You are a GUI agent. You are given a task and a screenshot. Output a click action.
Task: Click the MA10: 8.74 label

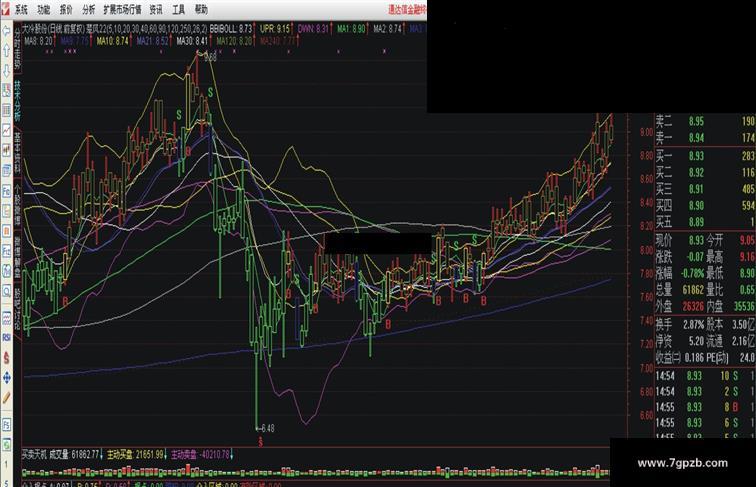click(113, 41)
